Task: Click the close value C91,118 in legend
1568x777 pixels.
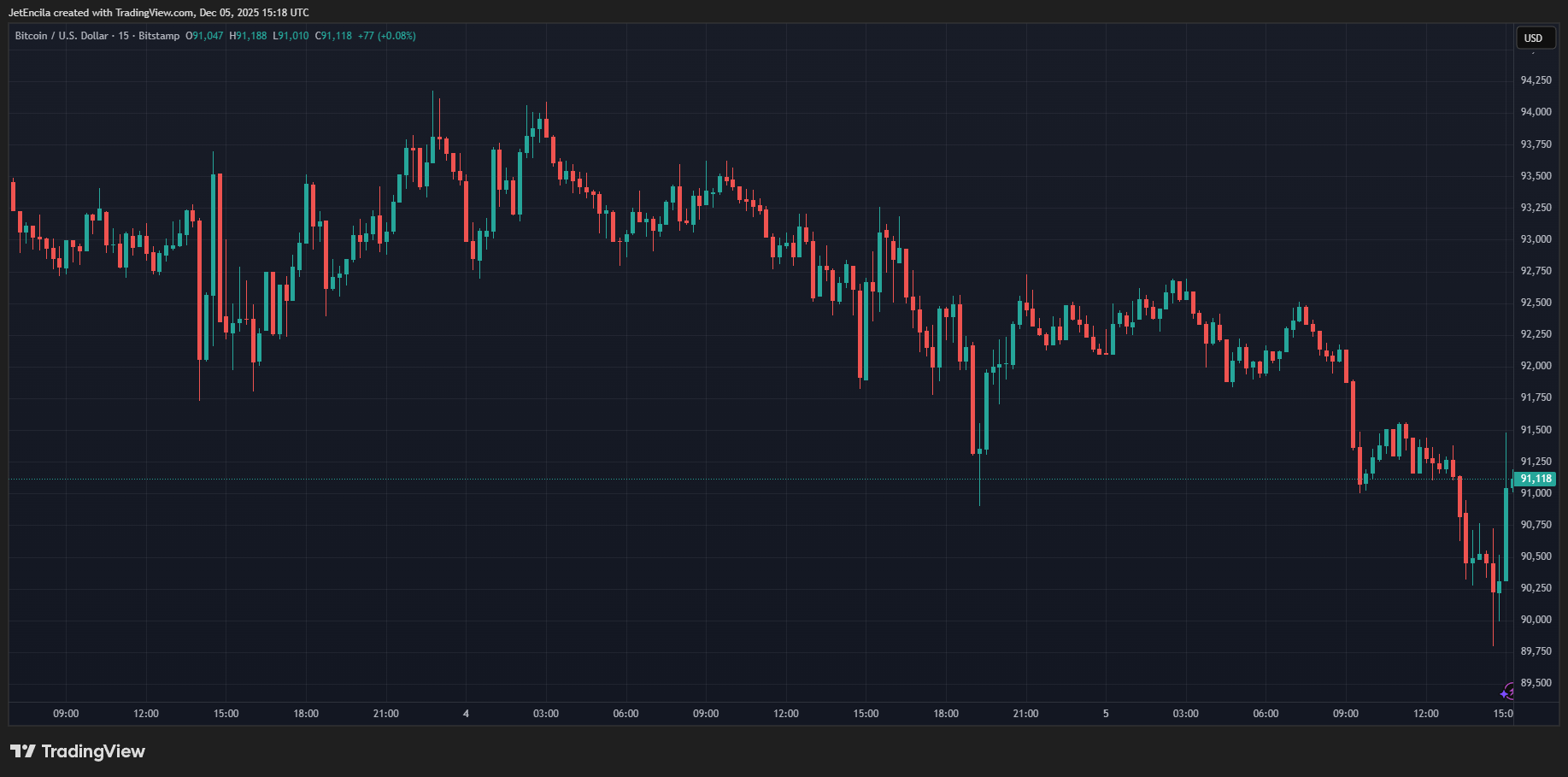Action: [x=335, y=36]
